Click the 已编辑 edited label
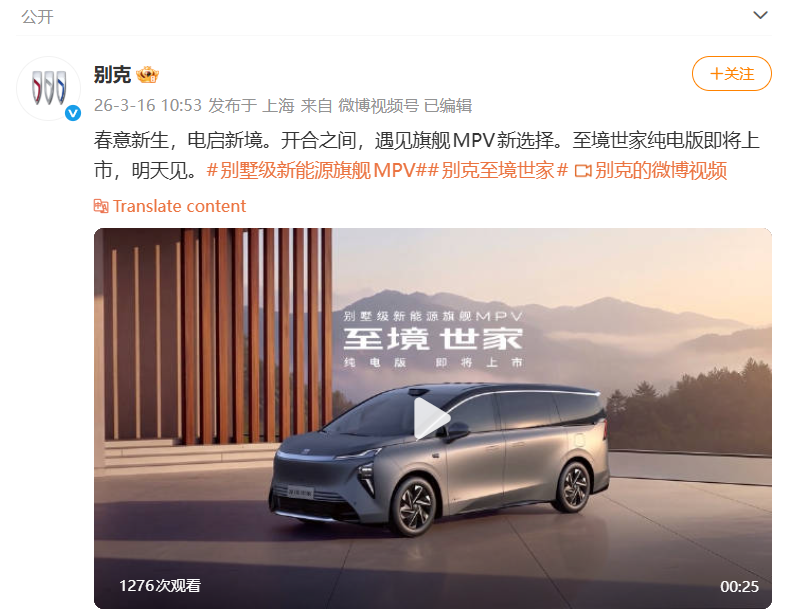Screen dimensions: 786x615 [448, 105]
